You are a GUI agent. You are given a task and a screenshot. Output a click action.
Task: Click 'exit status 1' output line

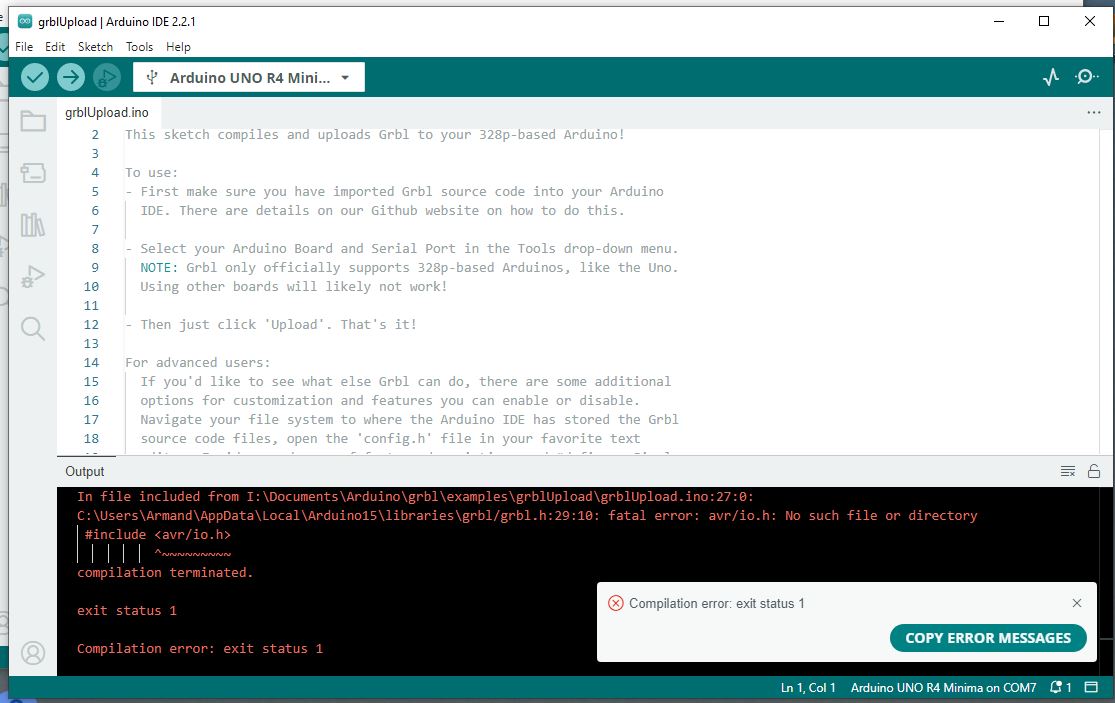pyautogui.click(x=127, y=611)
